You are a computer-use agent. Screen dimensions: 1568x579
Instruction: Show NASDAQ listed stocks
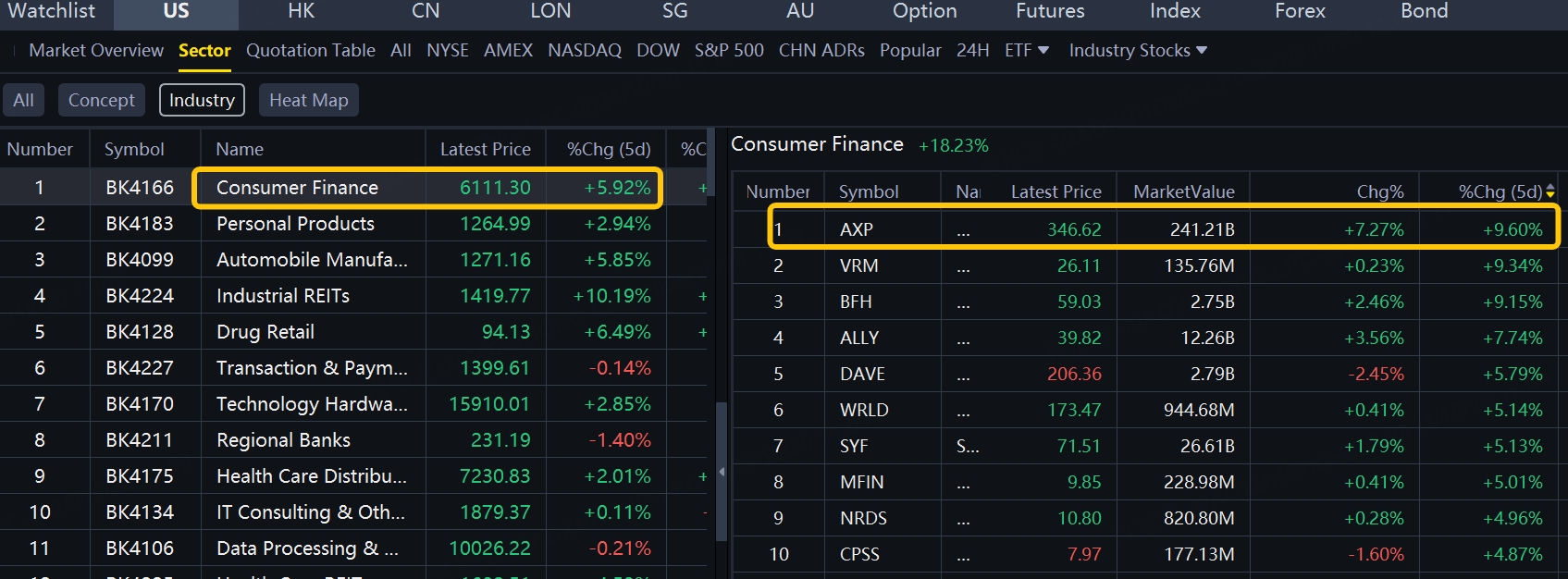[585, 50]
